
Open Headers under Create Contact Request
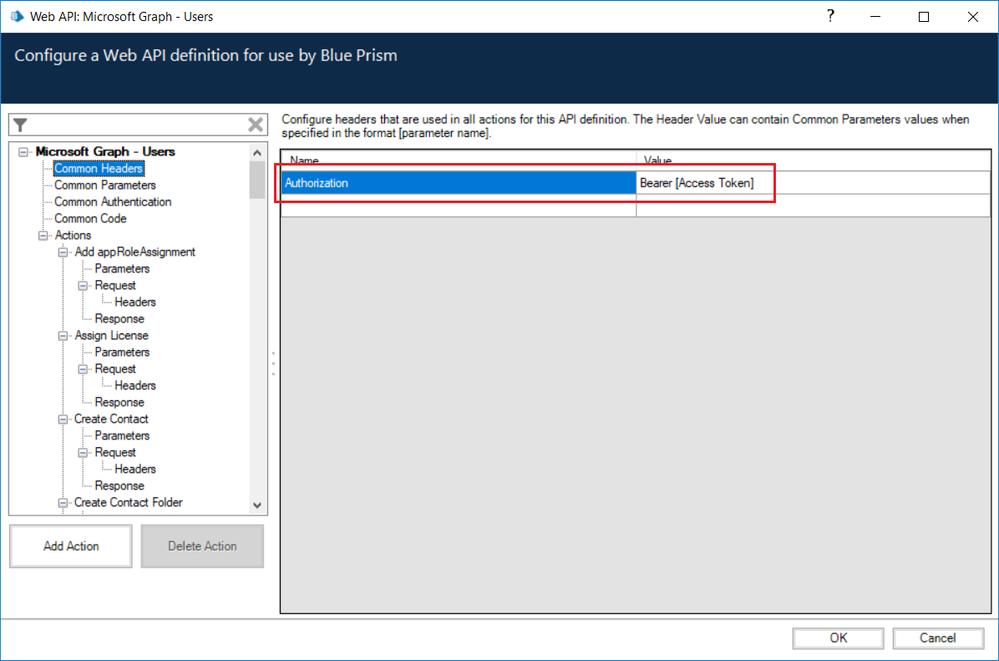point(135,469)
